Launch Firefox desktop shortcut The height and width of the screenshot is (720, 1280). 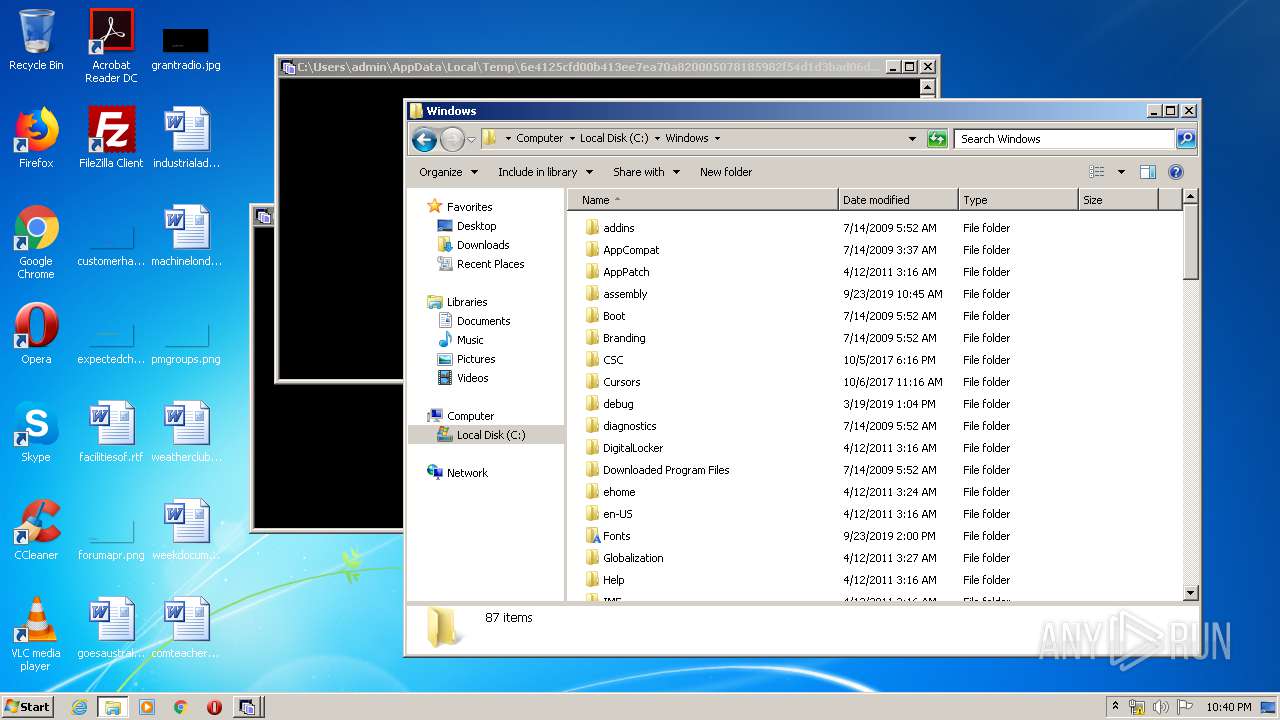click(x=36, y=138)
